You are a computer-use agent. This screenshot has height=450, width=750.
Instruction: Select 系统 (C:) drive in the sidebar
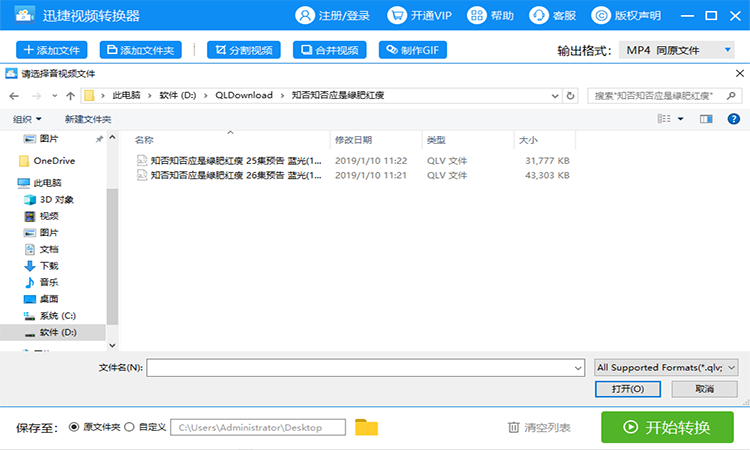pyautogui.click(x=50, y=316)
